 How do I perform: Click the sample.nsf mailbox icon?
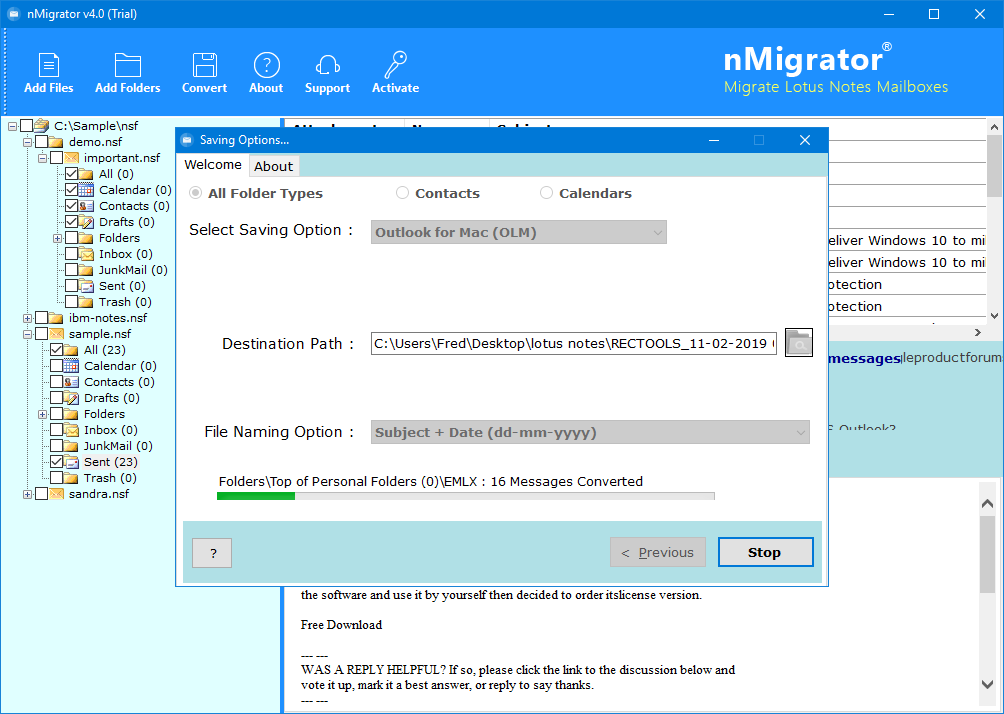(57, 334)
